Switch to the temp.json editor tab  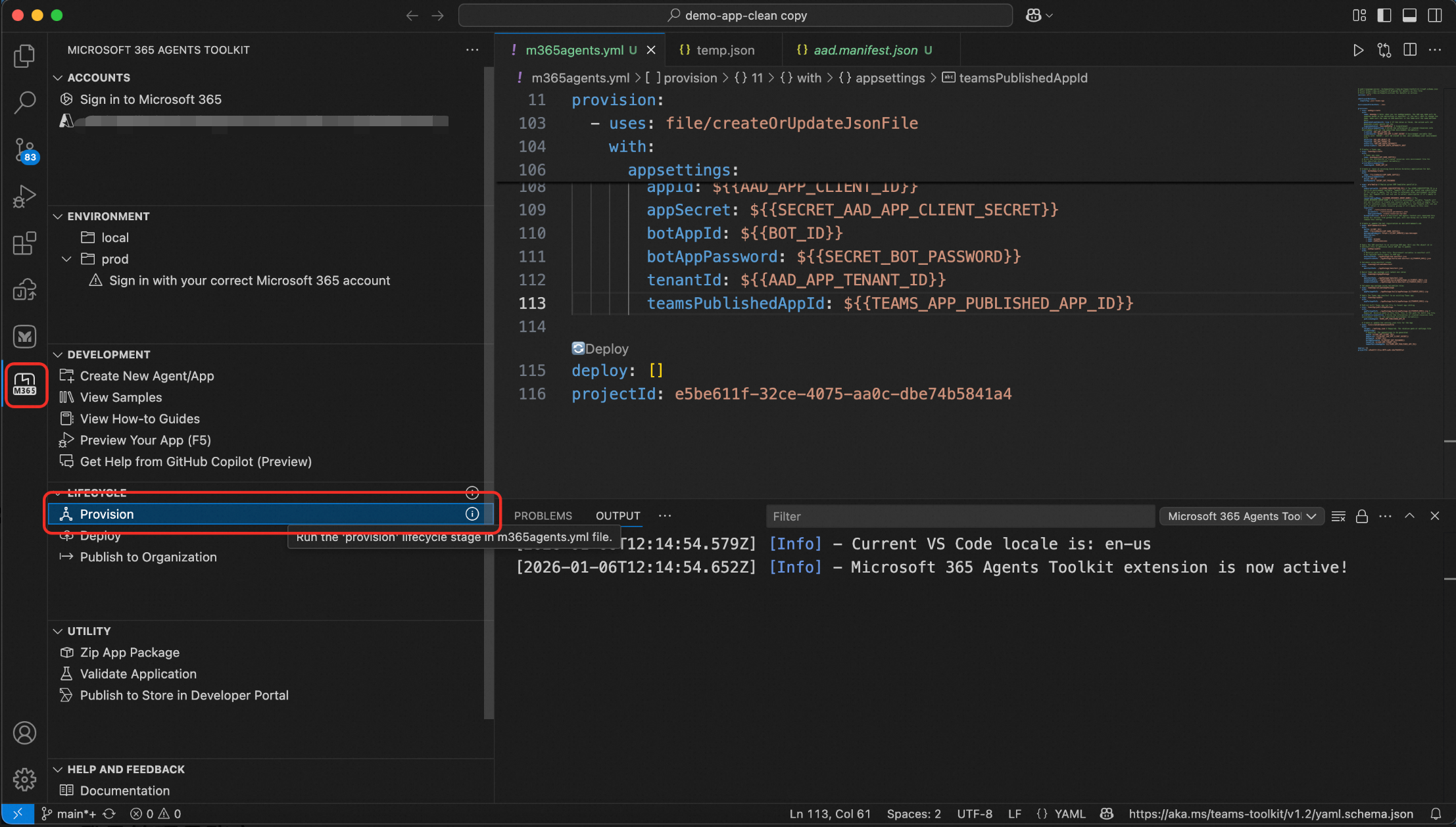click(725, 50)
